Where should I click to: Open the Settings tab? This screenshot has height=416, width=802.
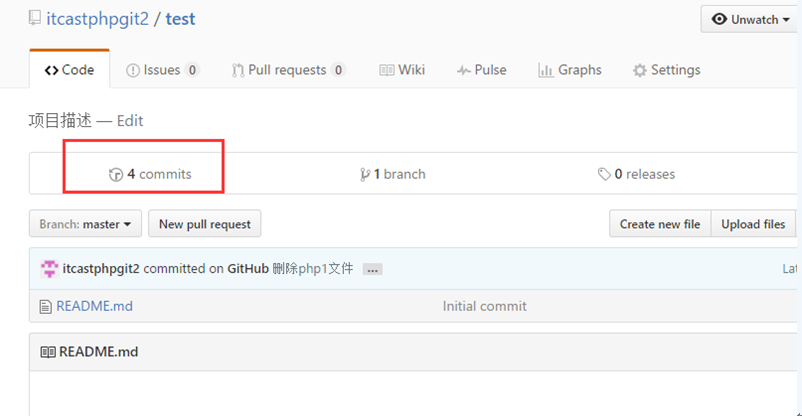(x=666, y=70)
